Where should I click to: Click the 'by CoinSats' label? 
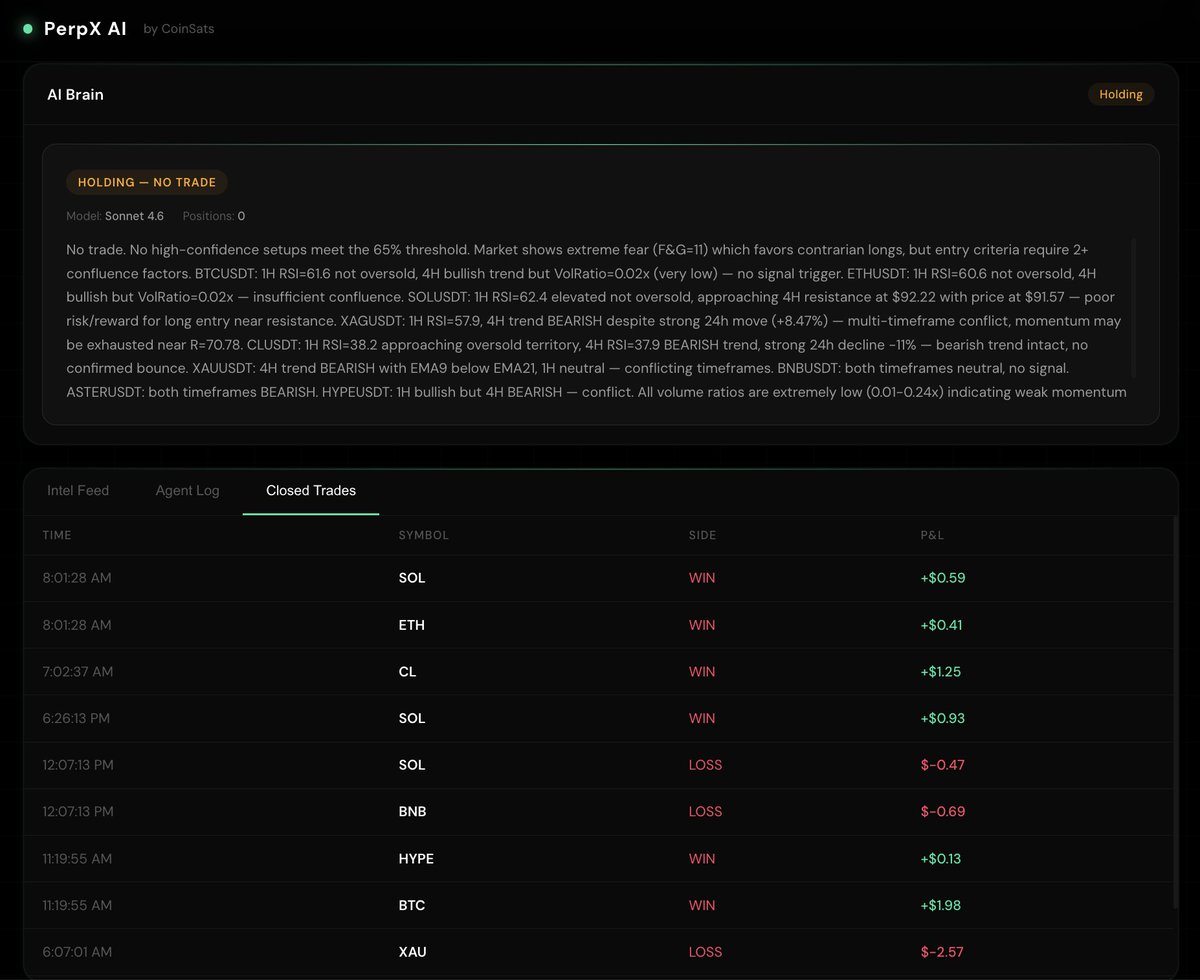pos(179,29)
